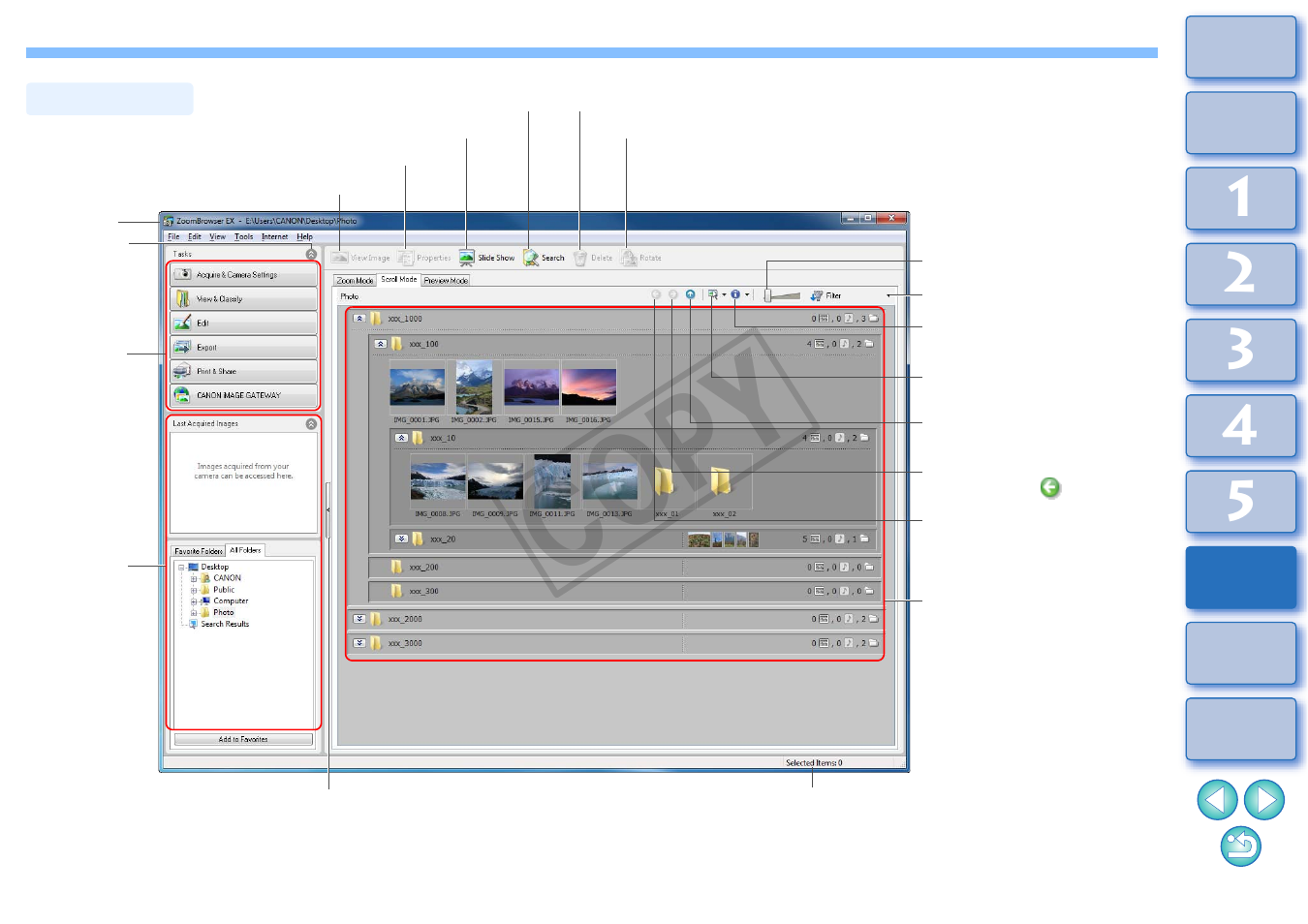The image size is (1308, 924).
Task: Select thumbnail IMG_0011.JPG
Action: (552, 481)
